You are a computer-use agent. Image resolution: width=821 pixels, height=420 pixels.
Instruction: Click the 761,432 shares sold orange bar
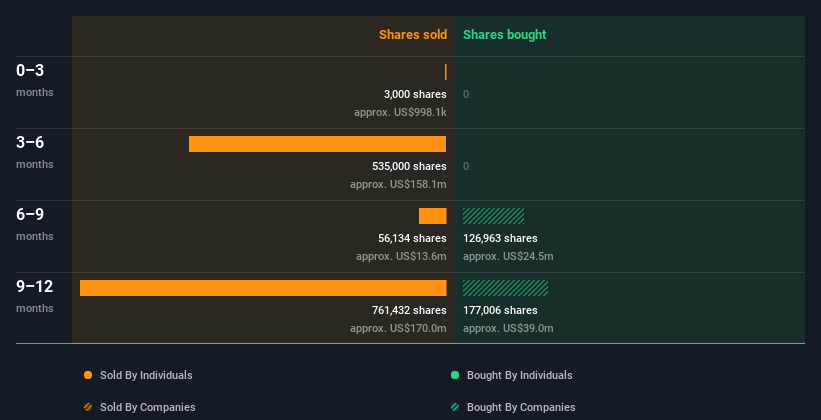263,288
